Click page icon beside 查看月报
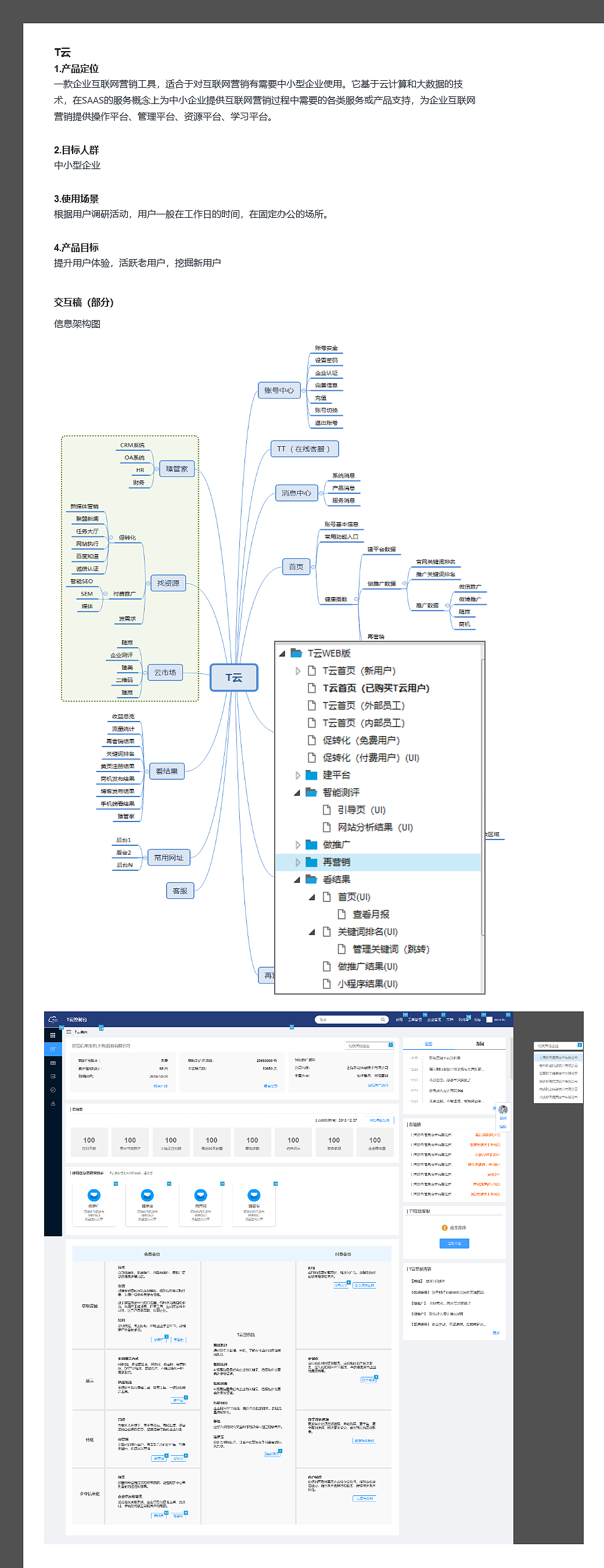 tap(342, 914)
